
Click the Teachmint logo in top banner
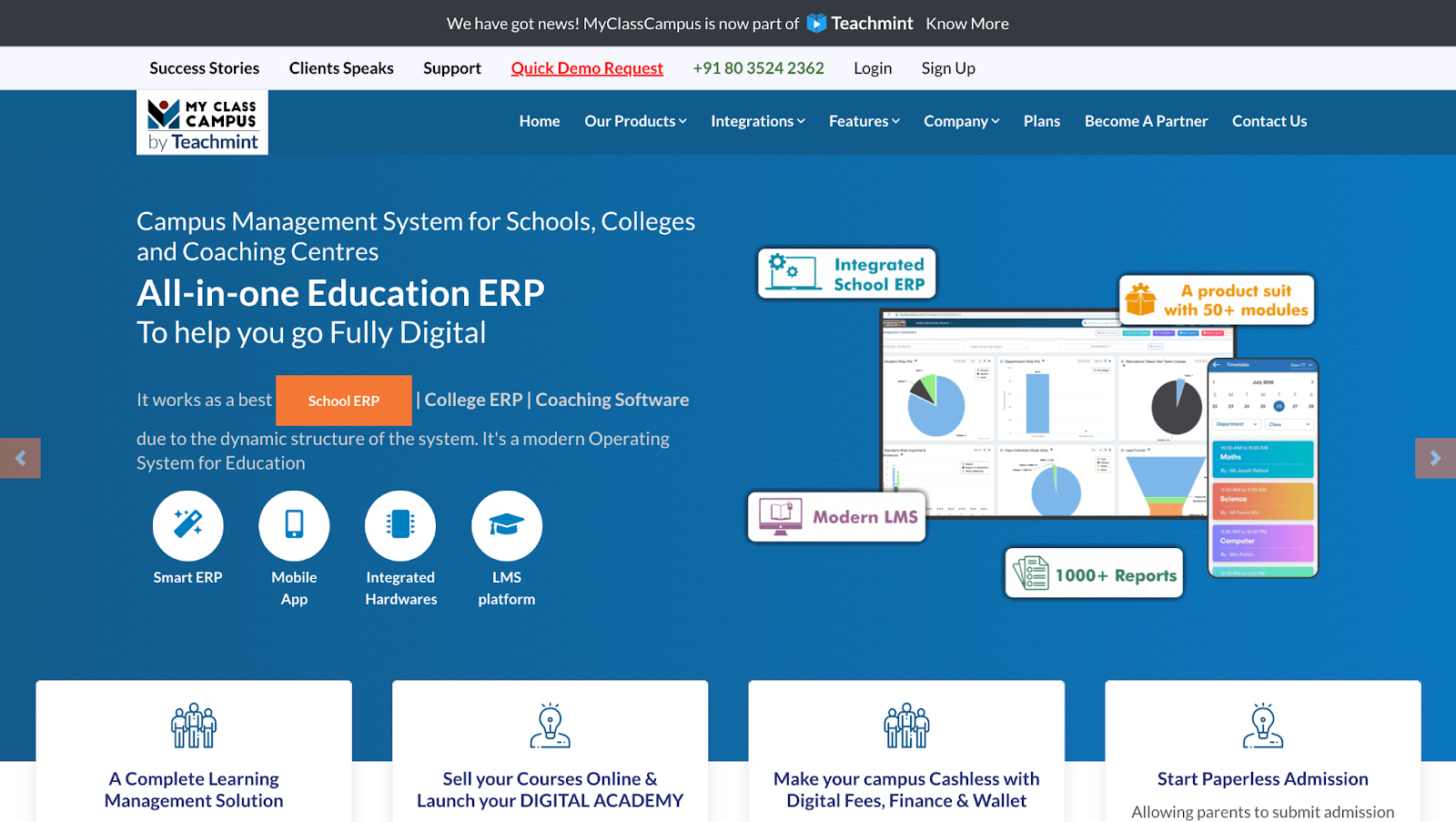[859, 24]
